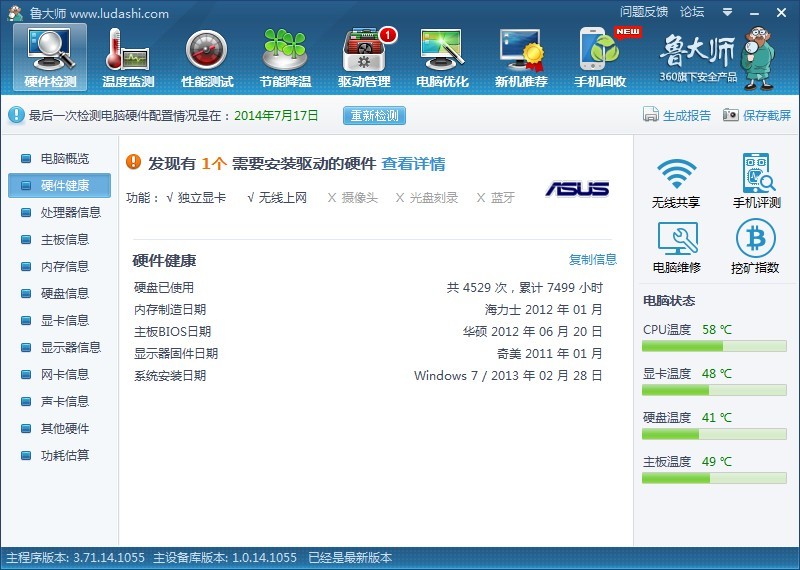Click the 主设备库版本 1.0.14.1055 text
The image size is (800, 570).
pyautogui.click(x=225, y=558)
